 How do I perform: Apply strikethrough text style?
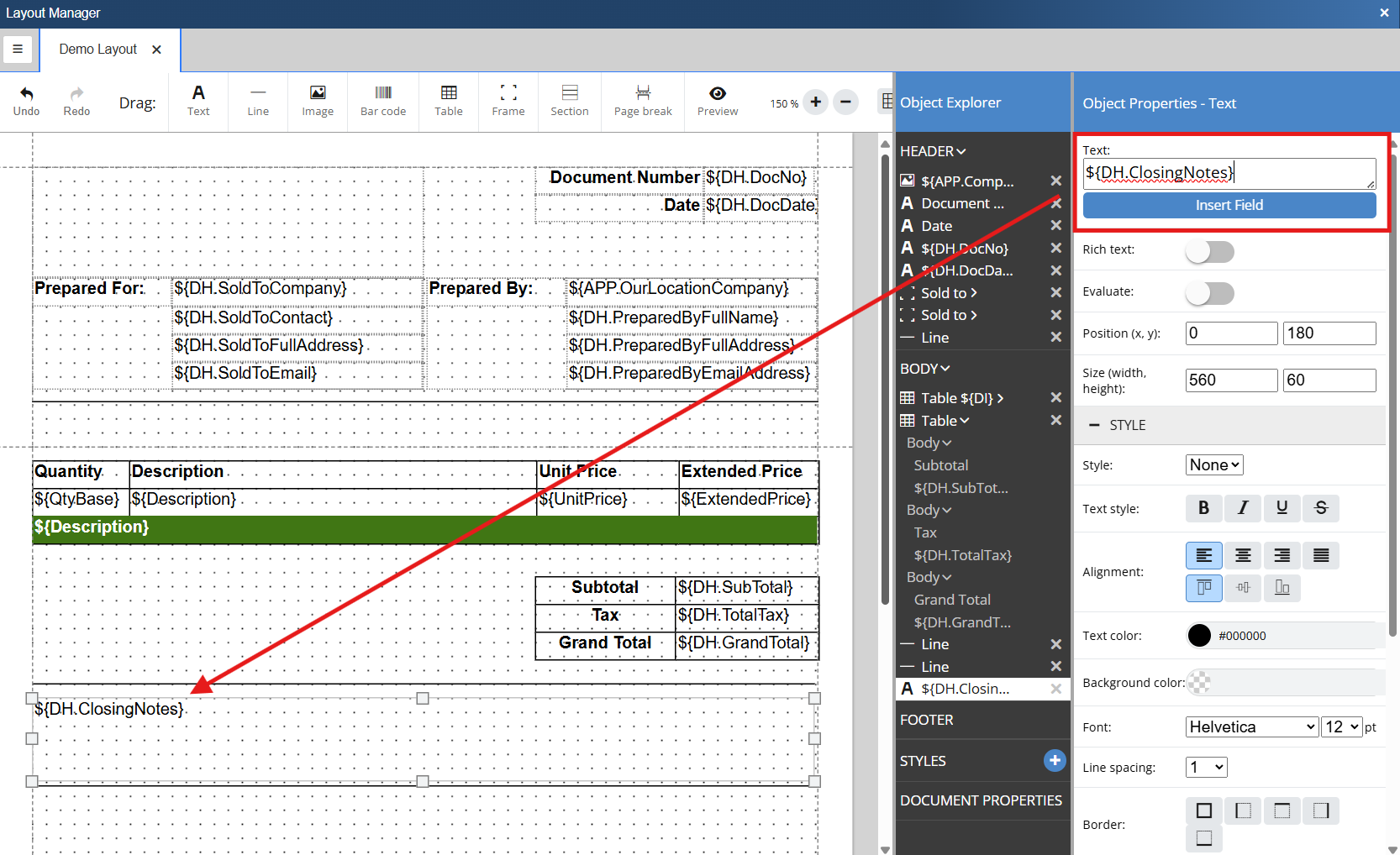click(x=1320, y=508)
